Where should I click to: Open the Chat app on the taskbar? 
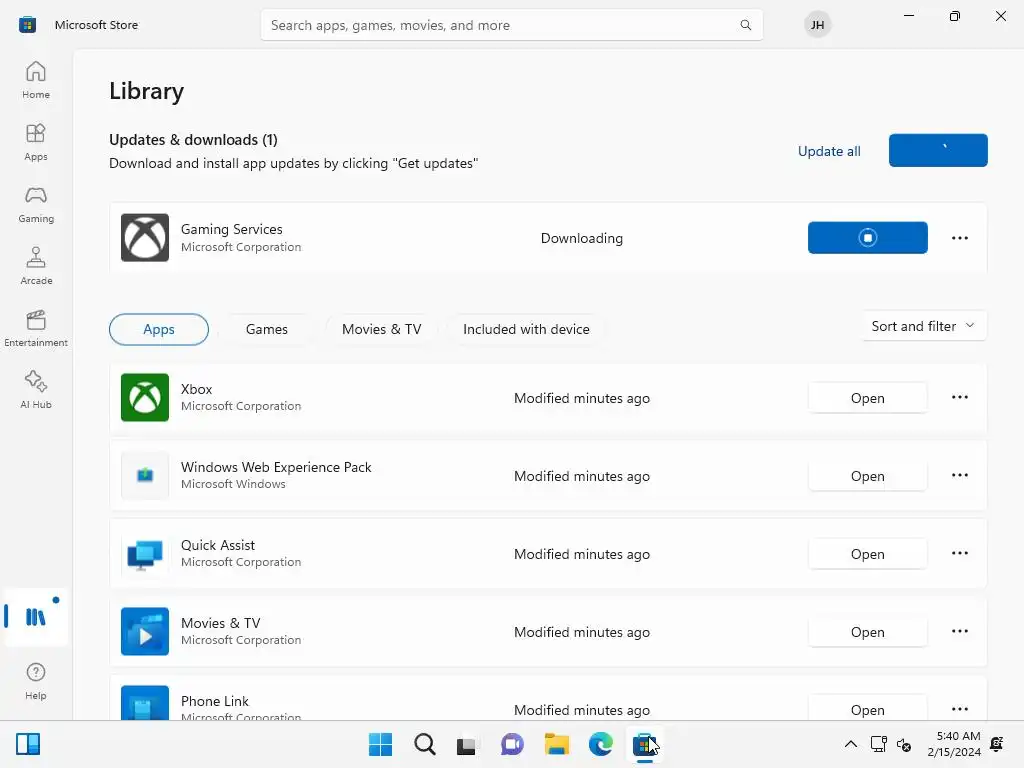(x=512, y=744)
